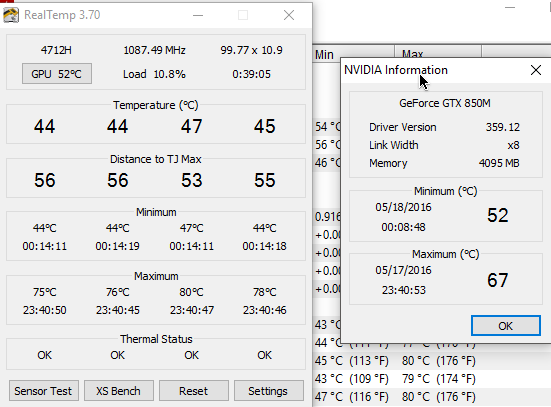This screenshot has width=551, height=407.
Task: Close the NVIDIA Information dialog
Action: (536, 70)
